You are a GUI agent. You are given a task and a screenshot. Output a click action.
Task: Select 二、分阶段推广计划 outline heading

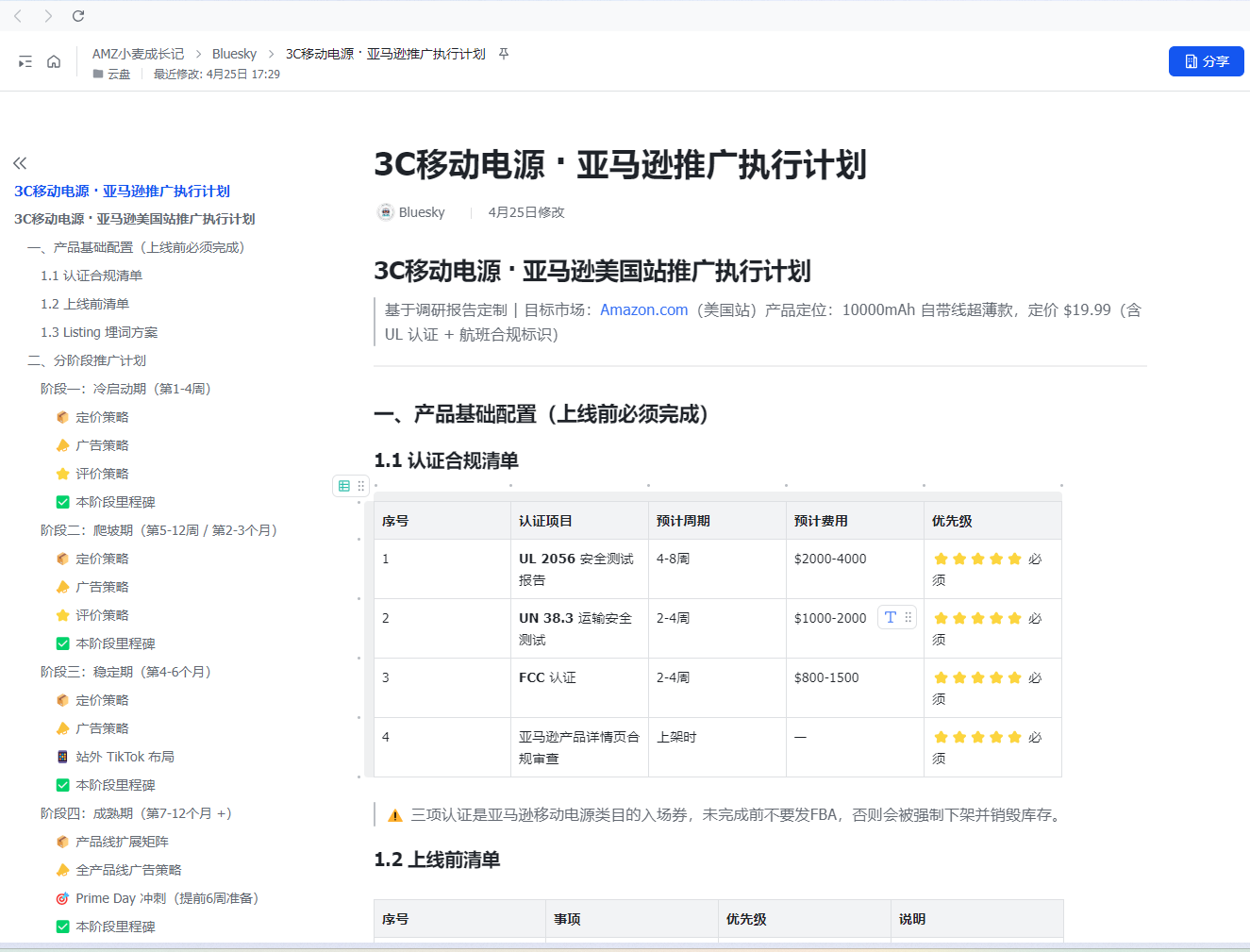pyautogui.click(x=87, y=360)
